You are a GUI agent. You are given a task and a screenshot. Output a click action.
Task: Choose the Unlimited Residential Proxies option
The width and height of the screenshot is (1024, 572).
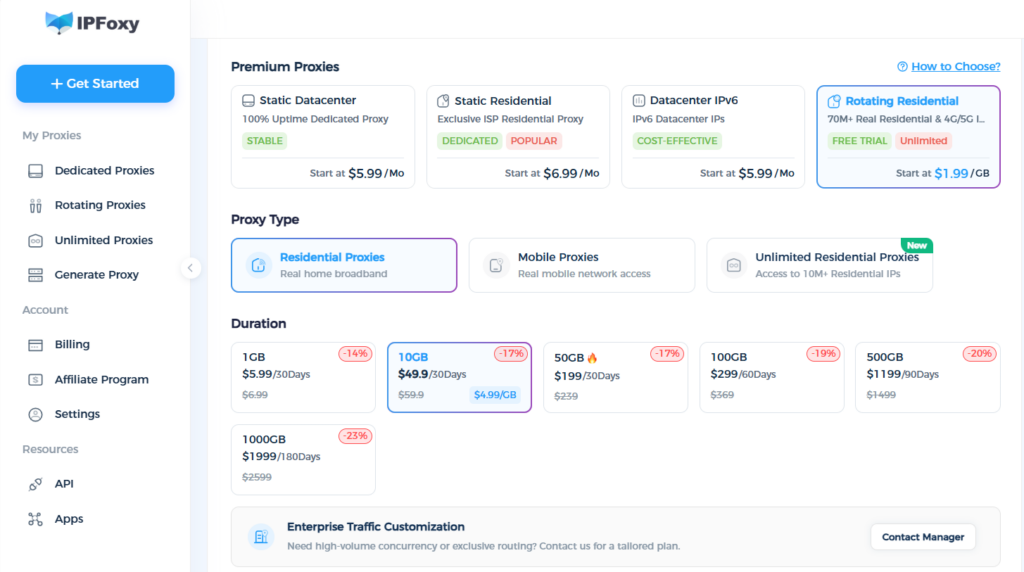click(820, 265)
